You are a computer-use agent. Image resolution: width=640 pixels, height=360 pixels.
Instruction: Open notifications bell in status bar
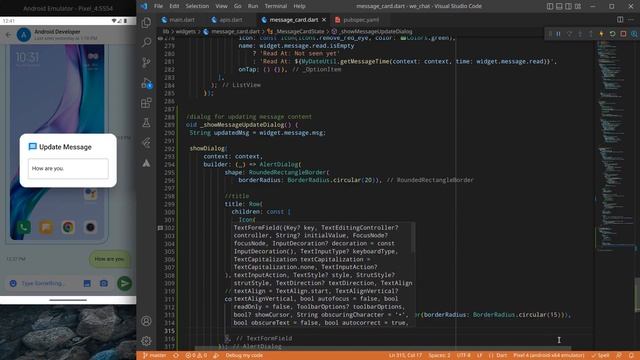click(x=631, y=356)
